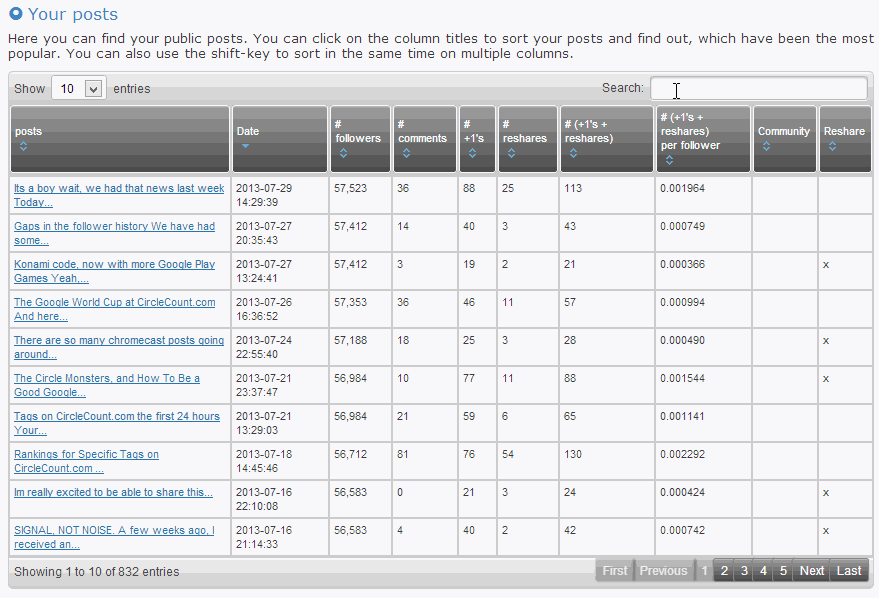The width and height of the screenshot is (879, 598).
Task: Click sort arrows in per follower header
Action: [669, 160]
